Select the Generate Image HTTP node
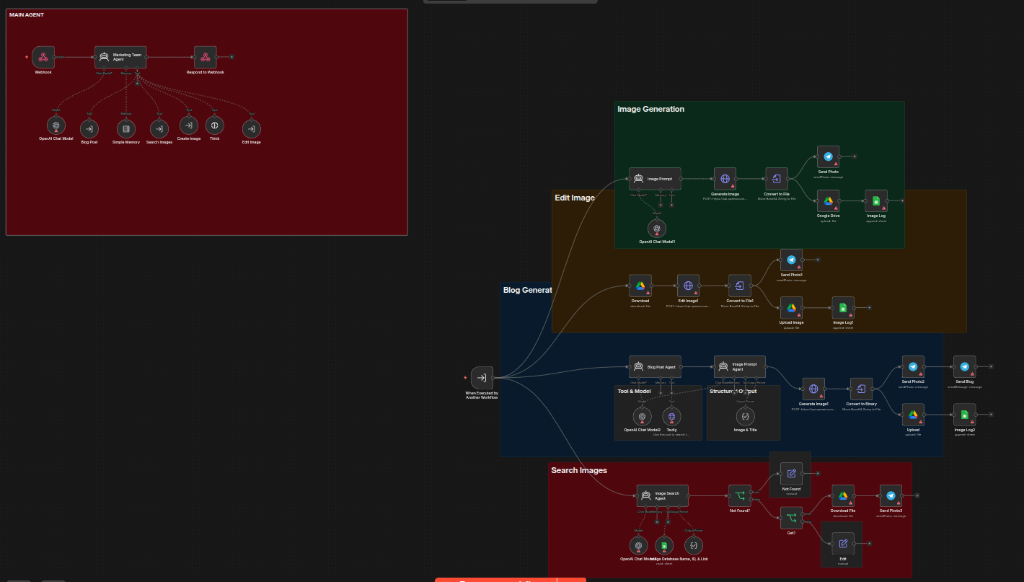Screen dimensions: 1024x582 pos(725,178)
